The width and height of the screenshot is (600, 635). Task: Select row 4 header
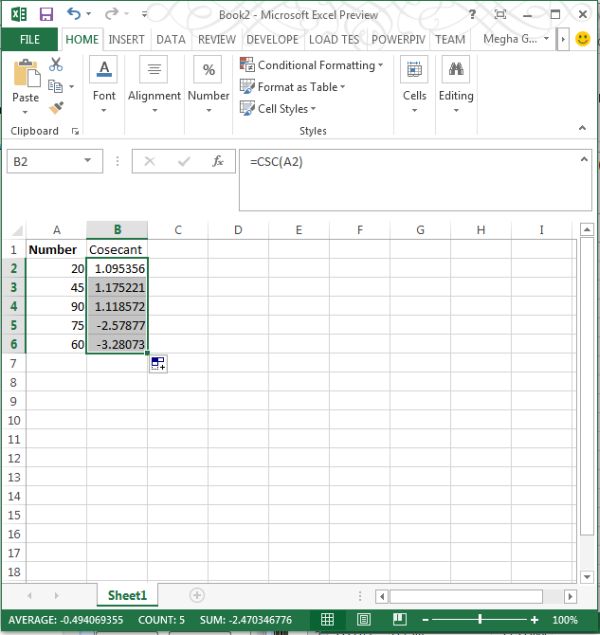click(14, 306)
